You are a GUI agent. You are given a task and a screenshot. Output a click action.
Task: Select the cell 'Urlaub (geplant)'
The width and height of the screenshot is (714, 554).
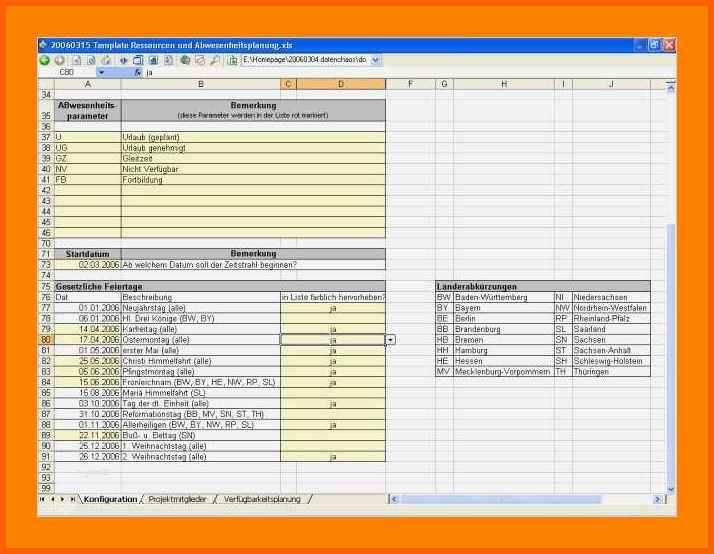click(x=253, y=137)
